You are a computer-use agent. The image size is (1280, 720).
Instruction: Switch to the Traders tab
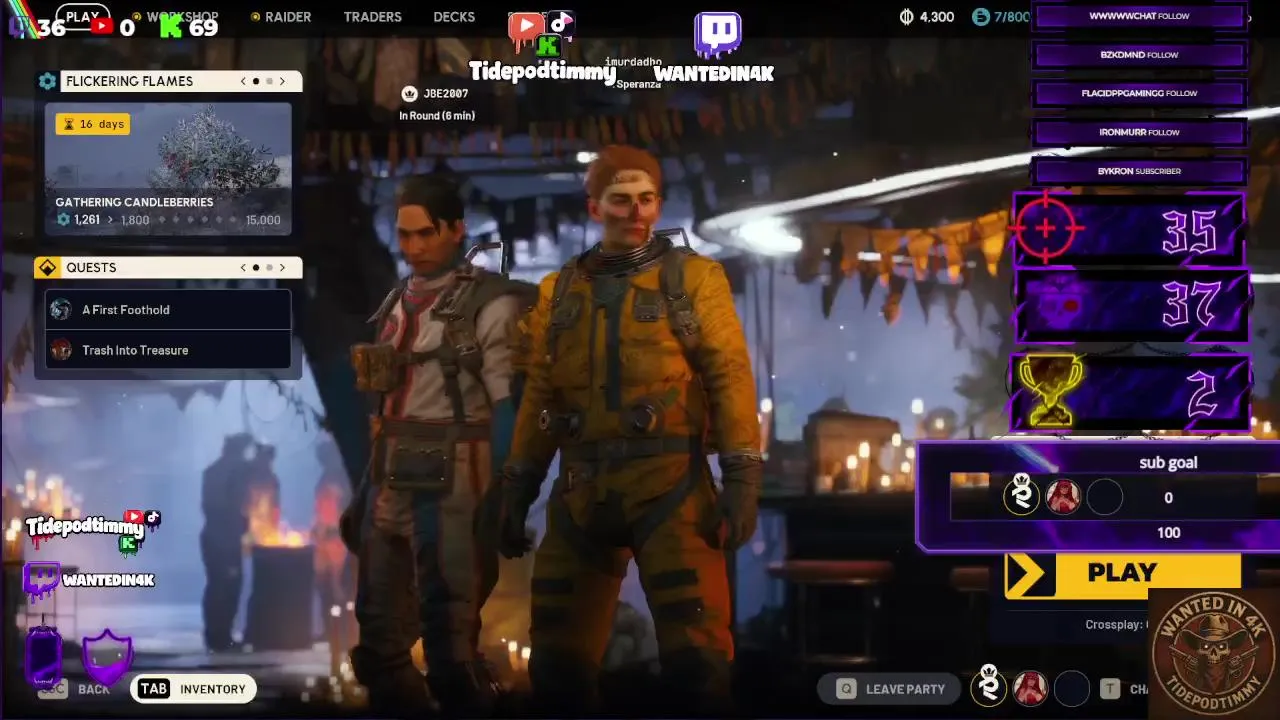pos(372,17)
